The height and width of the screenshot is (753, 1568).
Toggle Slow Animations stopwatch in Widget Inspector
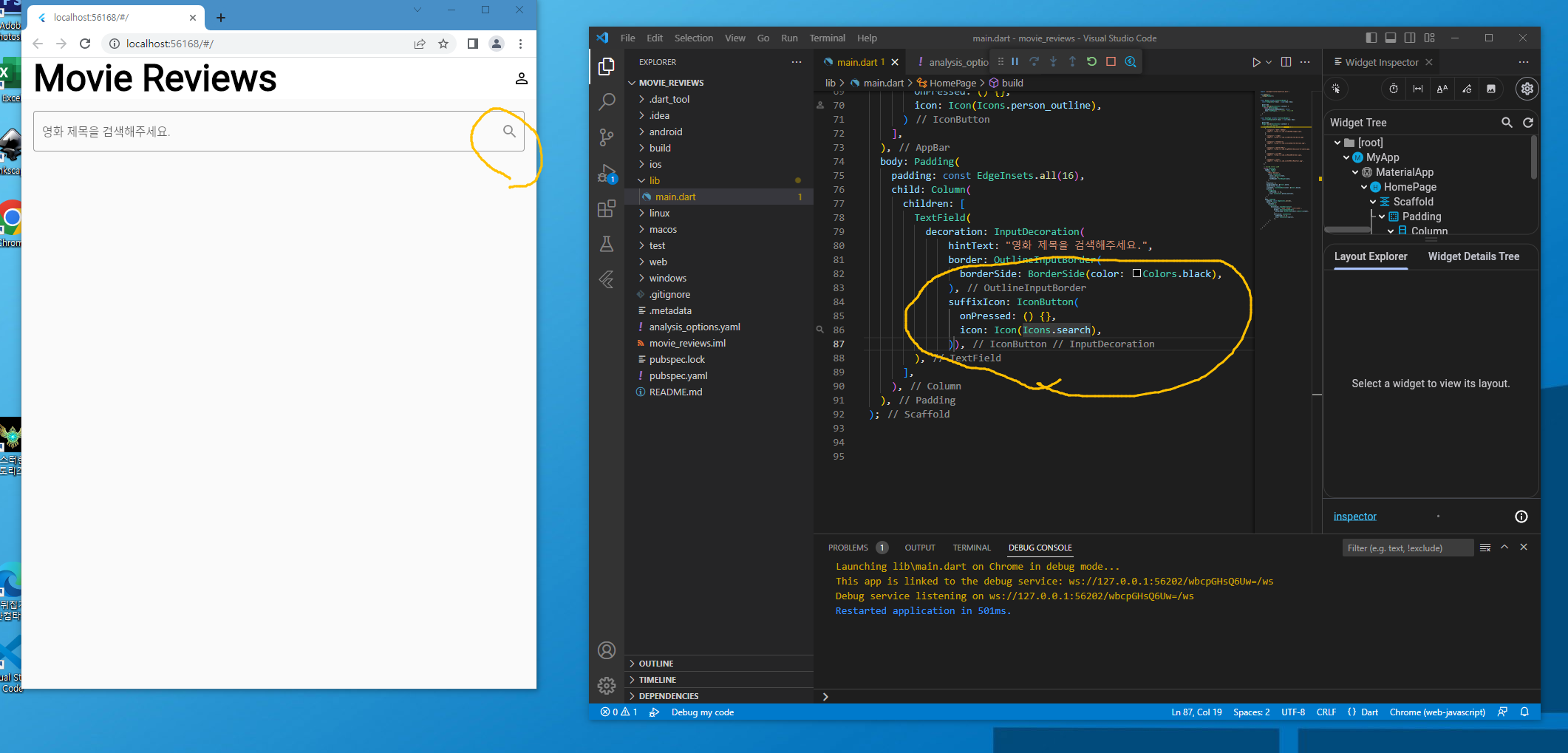[1394, 89]
